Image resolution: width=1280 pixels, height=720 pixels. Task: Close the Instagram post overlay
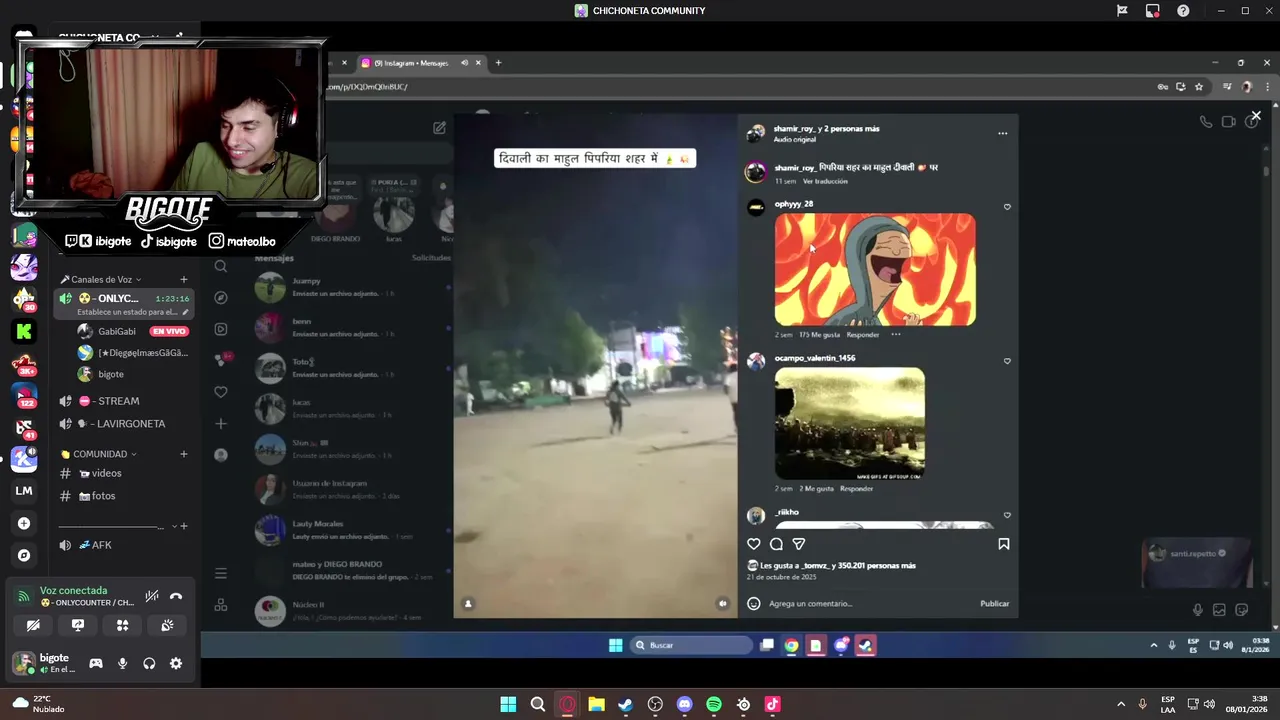pyautogui.click(x=1256, y=116)
